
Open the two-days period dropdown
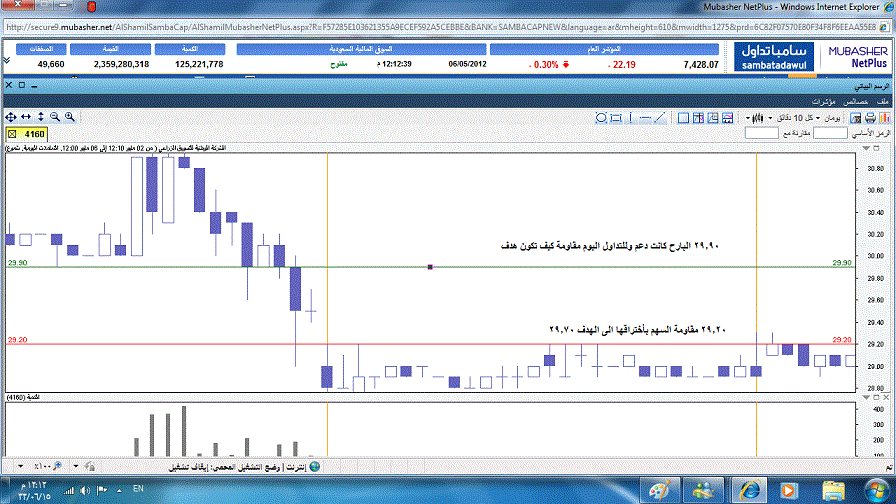click(818, 118)
